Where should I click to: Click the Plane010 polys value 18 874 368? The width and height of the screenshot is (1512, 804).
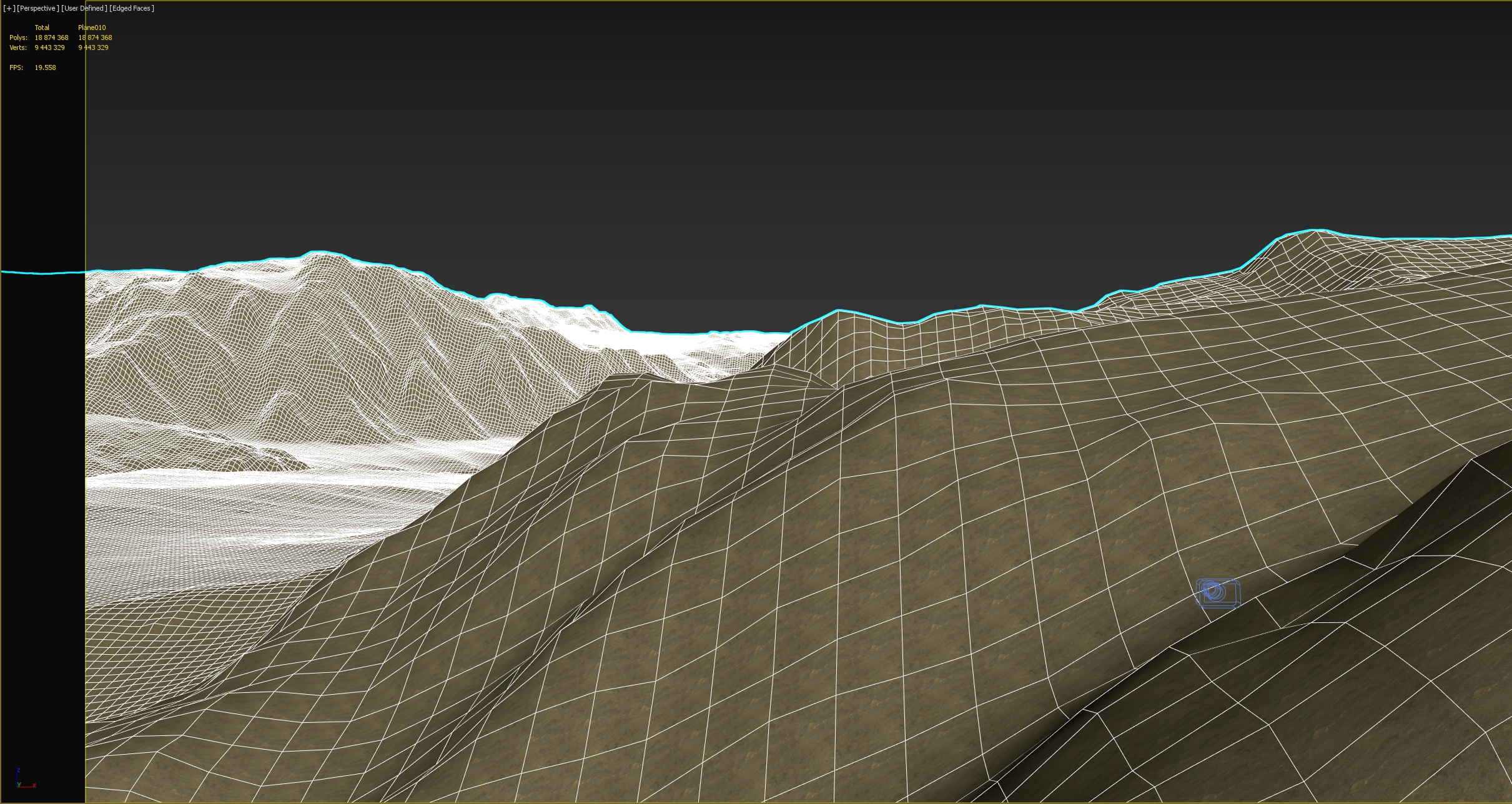pyautogui.click(x=95, y=37)
